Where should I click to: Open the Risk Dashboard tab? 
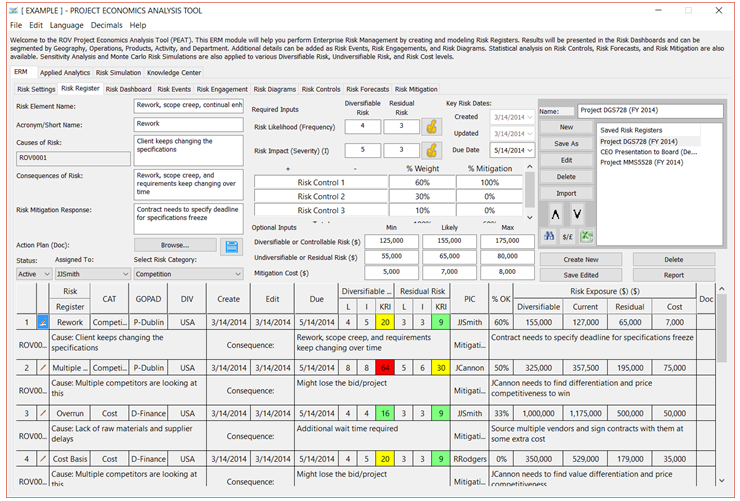click(x=128, y=89)
